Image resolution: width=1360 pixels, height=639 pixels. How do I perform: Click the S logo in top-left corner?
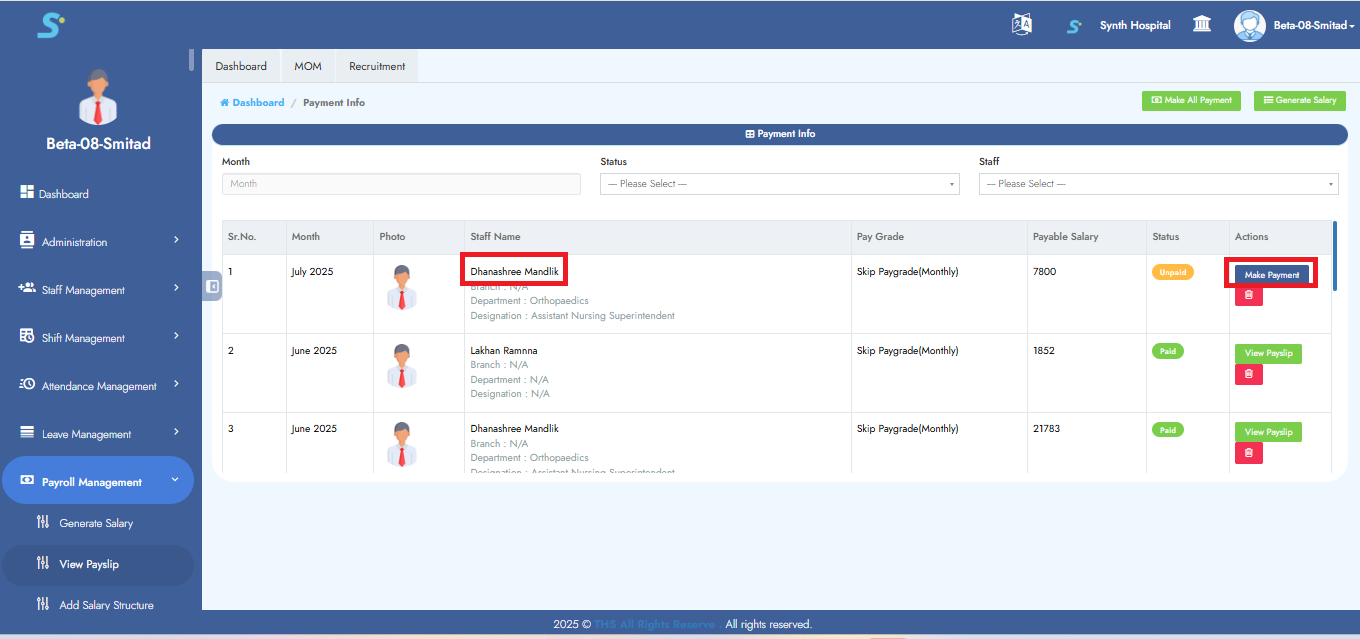50,25
